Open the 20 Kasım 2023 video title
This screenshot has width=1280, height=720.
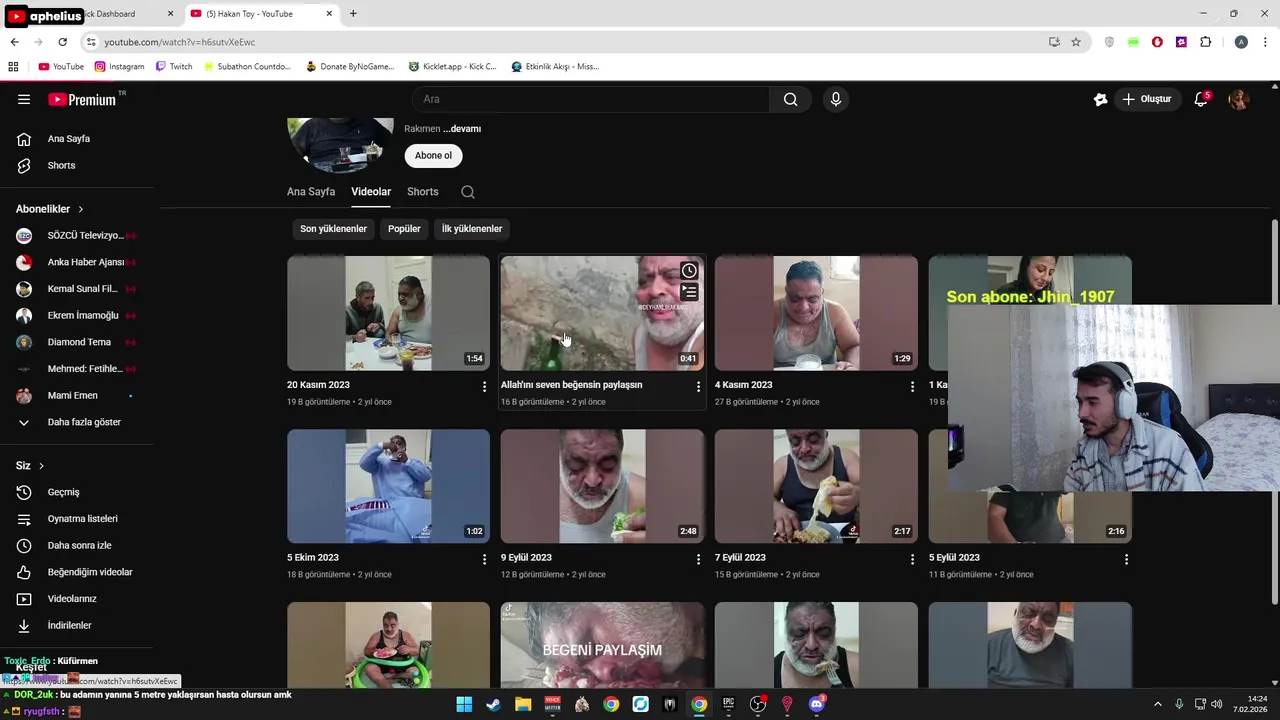click(318, 385)
